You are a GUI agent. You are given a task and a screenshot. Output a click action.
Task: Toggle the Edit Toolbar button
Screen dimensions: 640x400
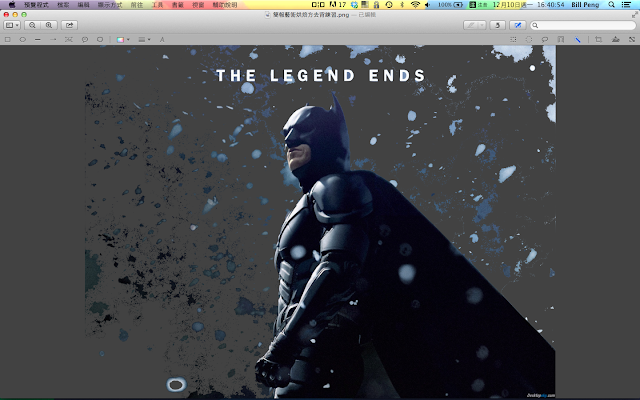click(x=518, y=25)
